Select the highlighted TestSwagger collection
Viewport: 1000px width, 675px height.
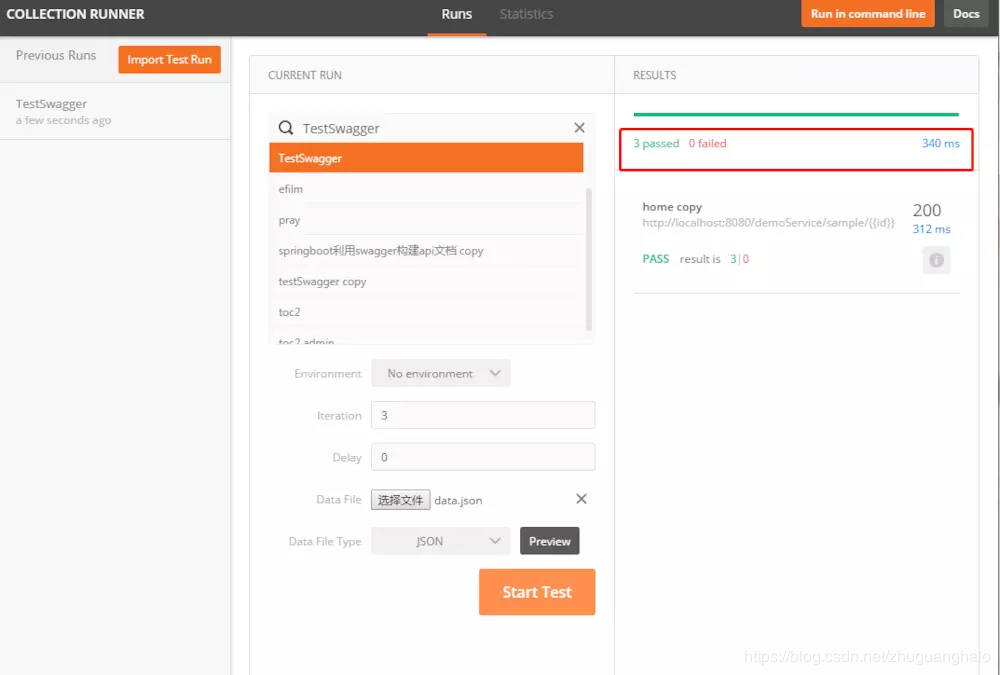(x=426, y=158)
